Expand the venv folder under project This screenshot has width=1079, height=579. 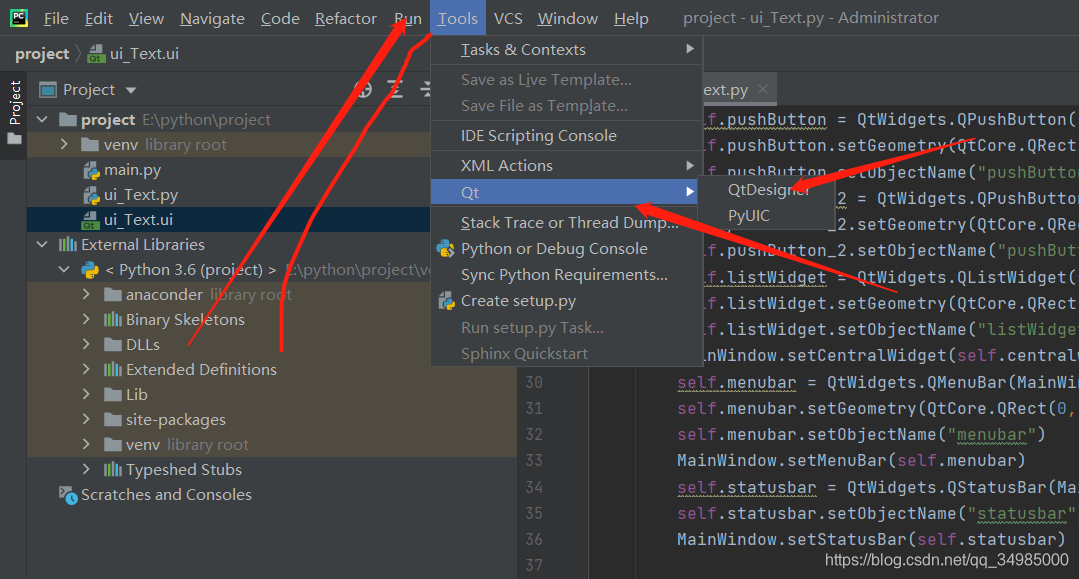click(x=64, y=145)
